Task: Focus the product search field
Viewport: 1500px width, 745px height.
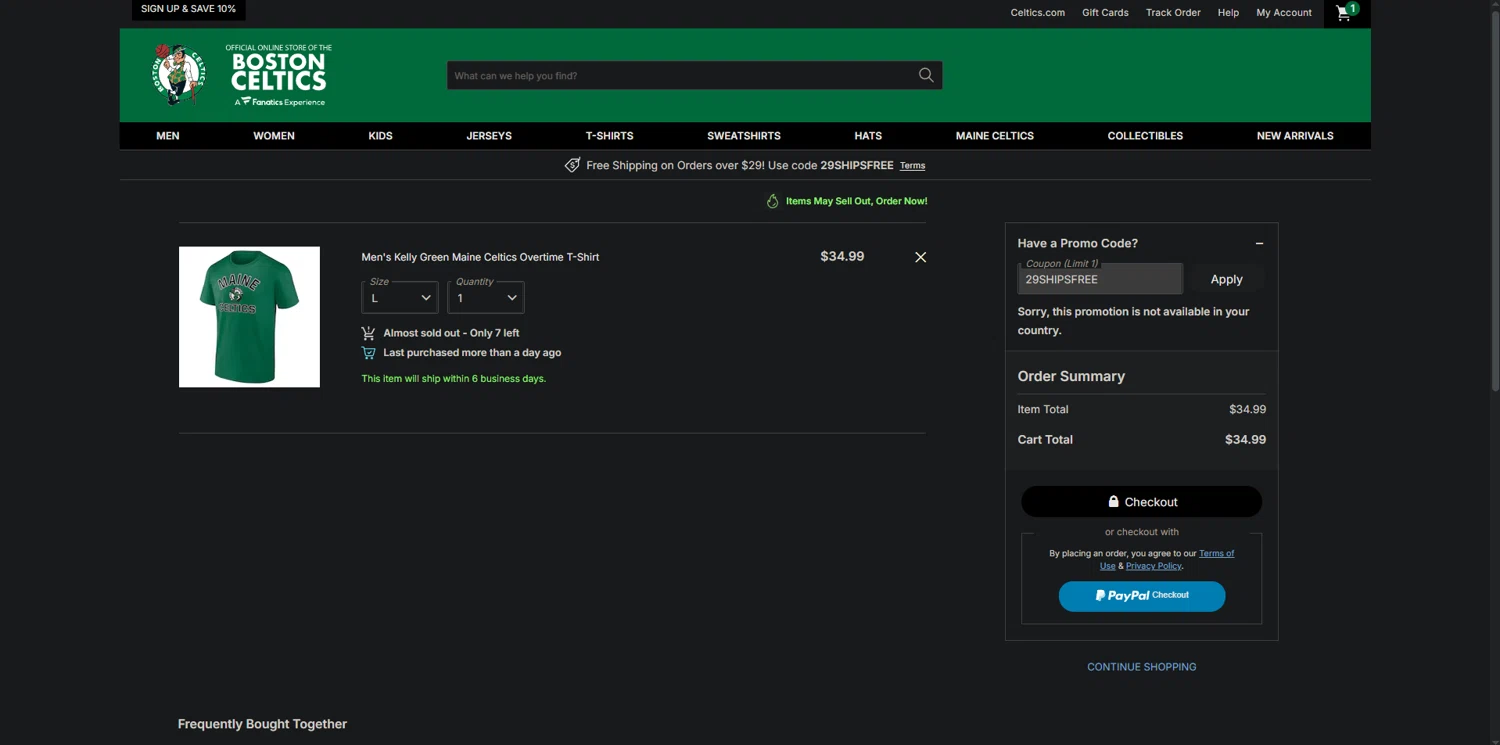Action: [x=680, y=75]
